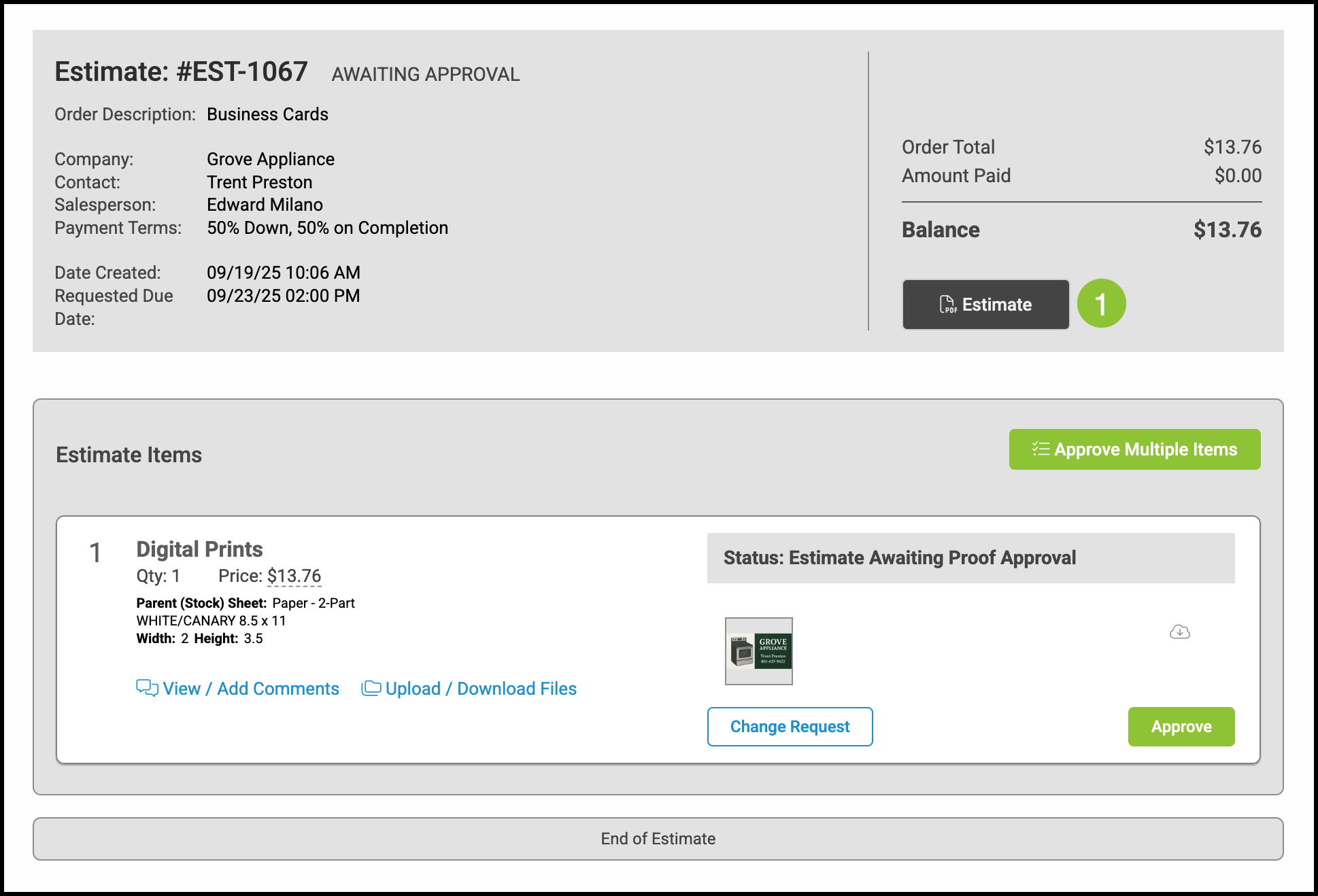
Task: Click the Estimate Items section header
Action: coord(129,455)
